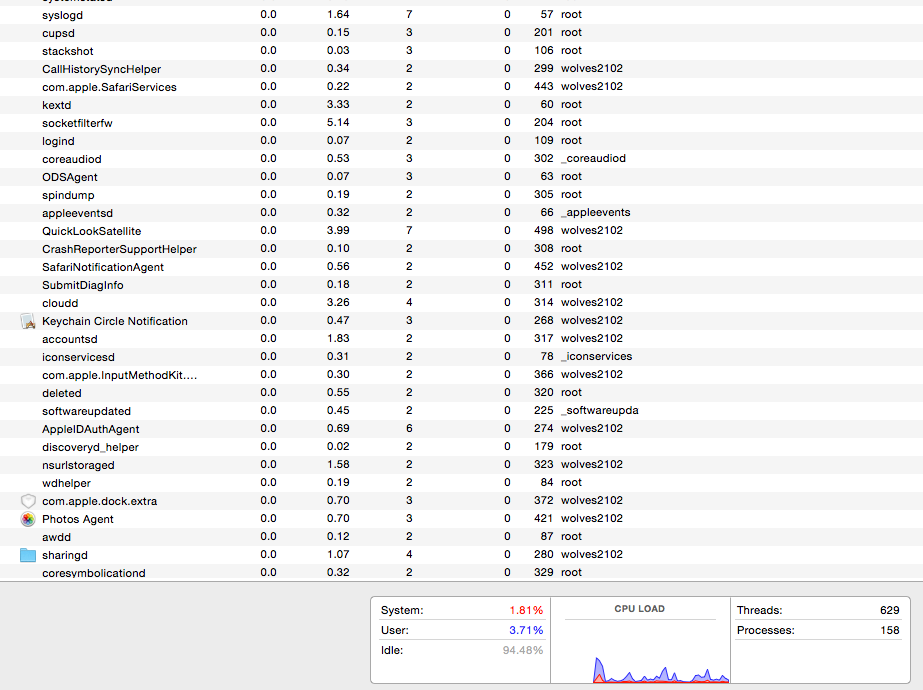Viewport: 923px width, 690px height.
Task: Select the kextd process row
Action: tap(462, 105)
